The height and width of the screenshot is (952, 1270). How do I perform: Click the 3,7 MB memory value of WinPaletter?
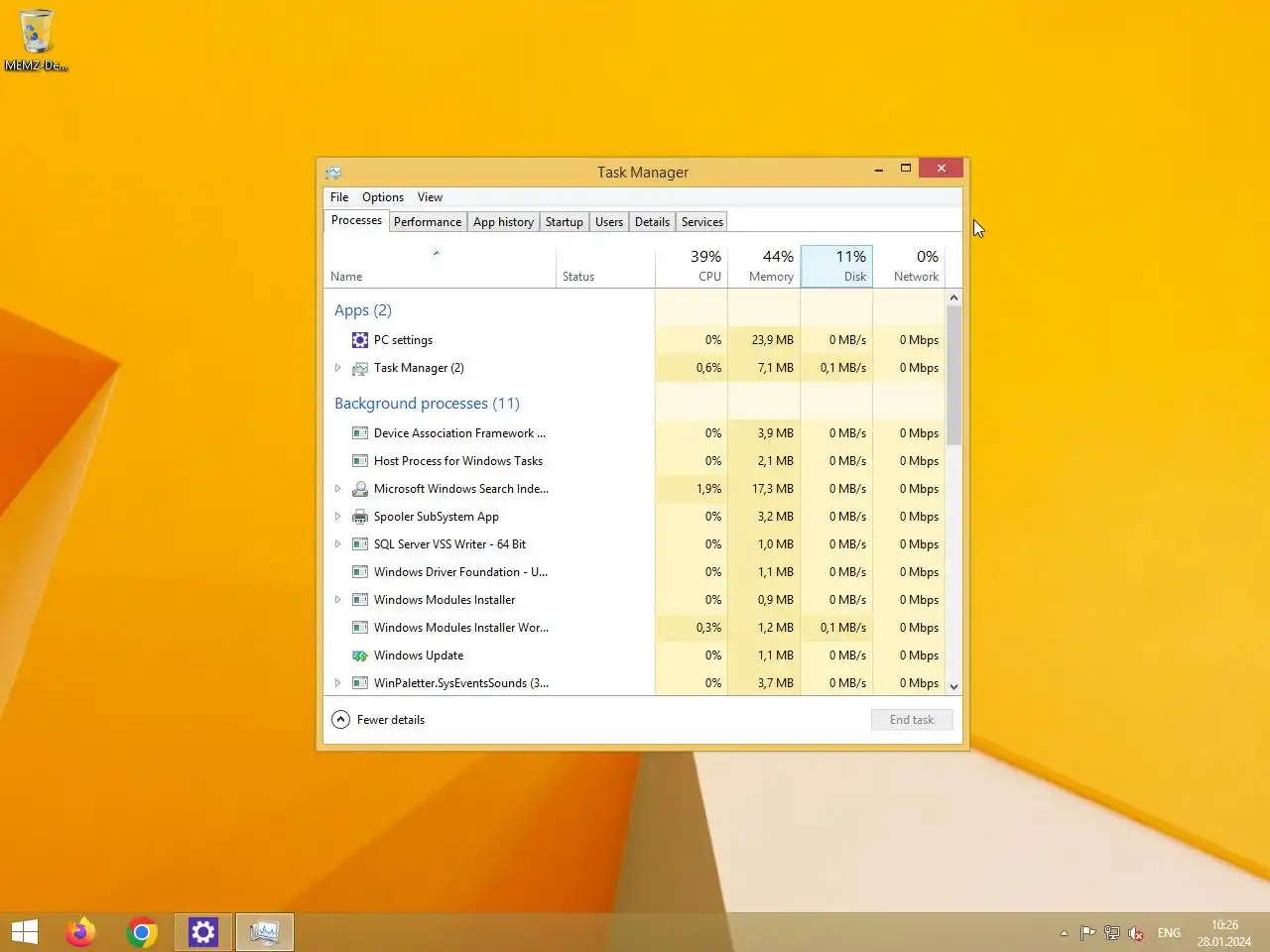coord(776,683)
